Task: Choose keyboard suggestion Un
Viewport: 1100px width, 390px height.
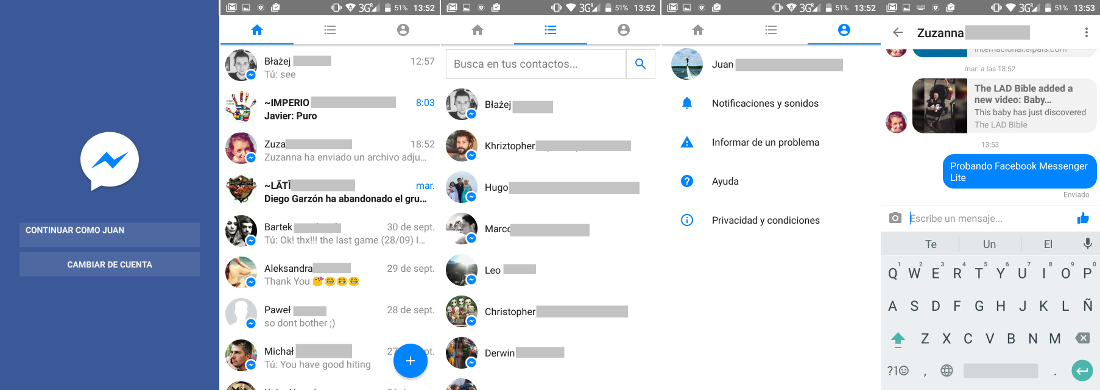Action: 989,244
